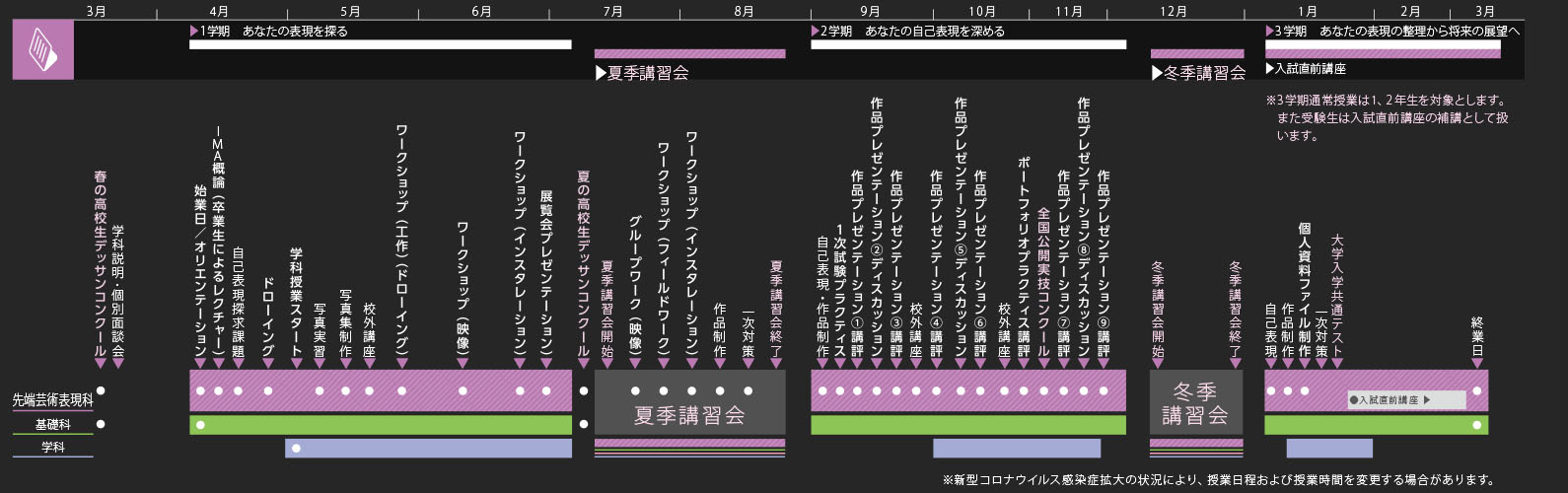Select the 4月 month label
The width and height of the screenshot is (1568, 493).
point(219,11)
